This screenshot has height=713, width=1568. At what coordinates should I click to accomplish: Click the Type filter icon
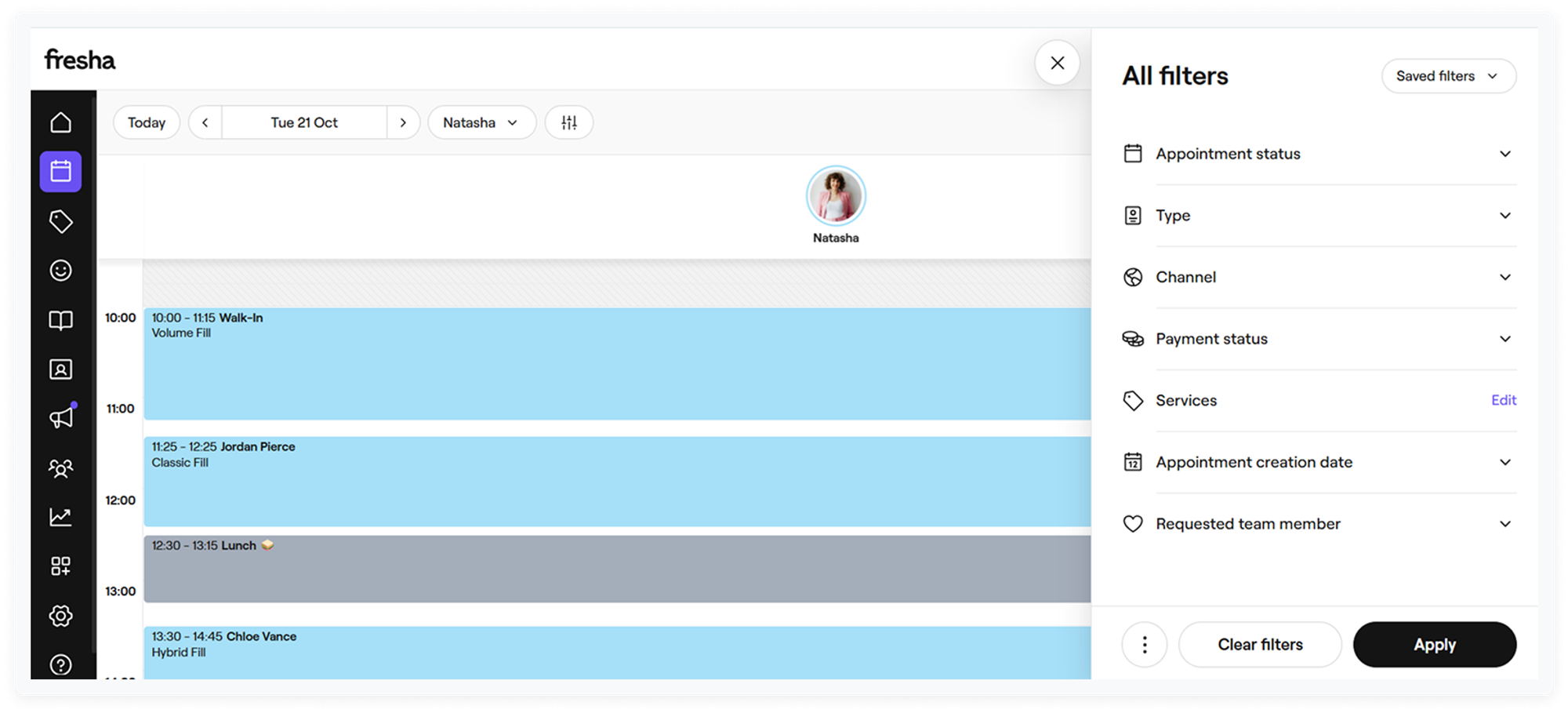point(1133,216)
